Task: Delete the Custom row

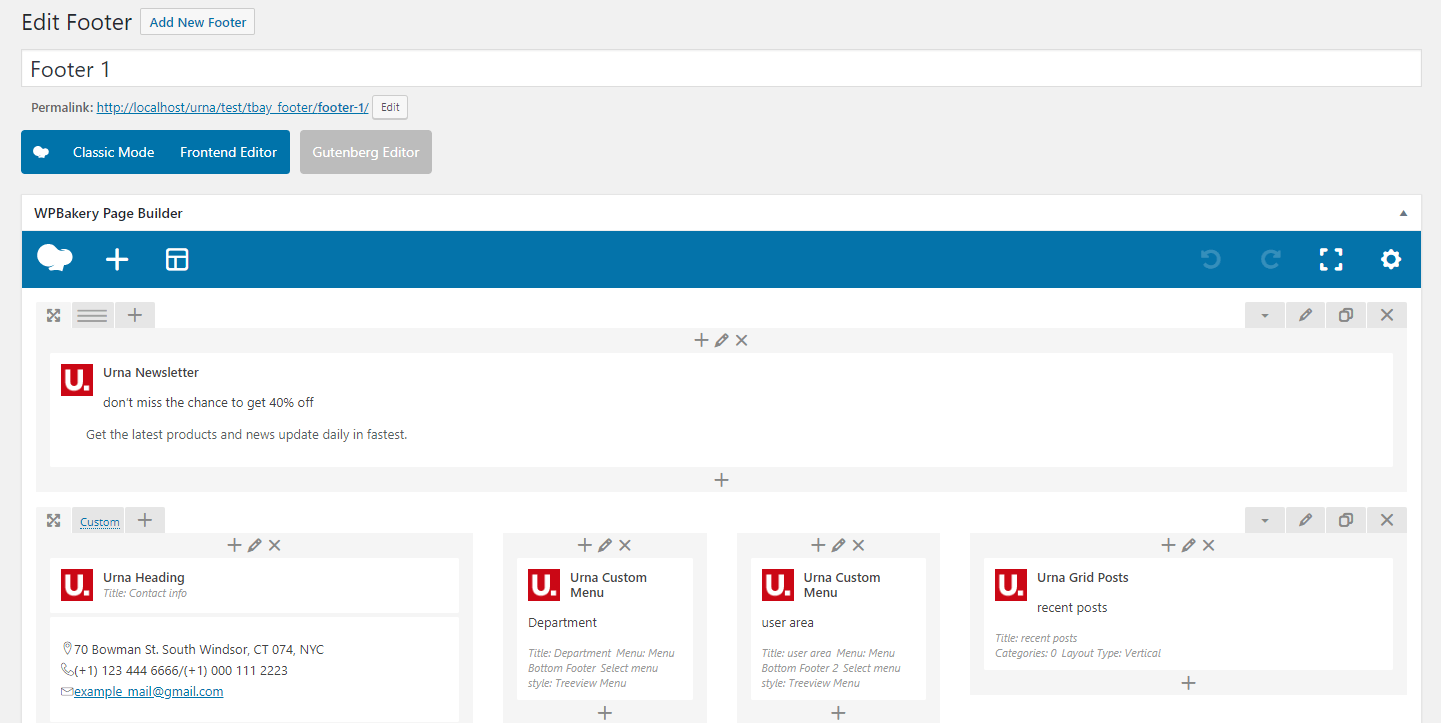Action: [x=1387, y=520]
